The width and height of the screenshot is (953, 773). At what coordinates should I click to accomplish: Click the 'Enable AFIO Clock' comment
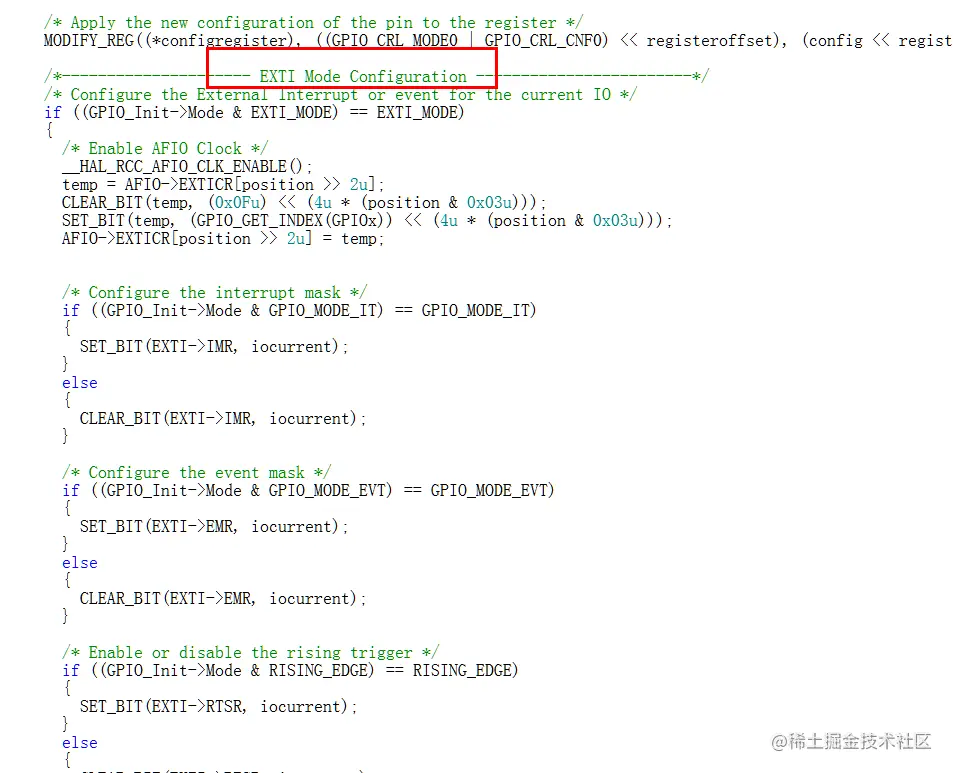tap(165, 148)
